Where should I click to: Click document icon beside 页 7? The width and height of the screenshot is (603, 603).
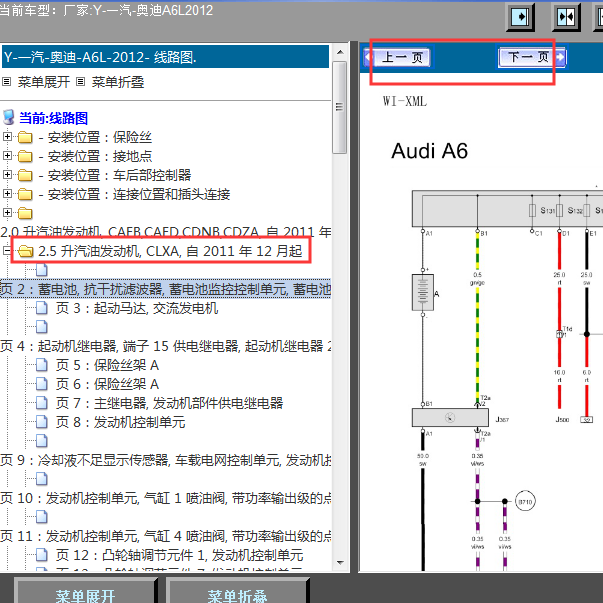[x=42, y=403]
